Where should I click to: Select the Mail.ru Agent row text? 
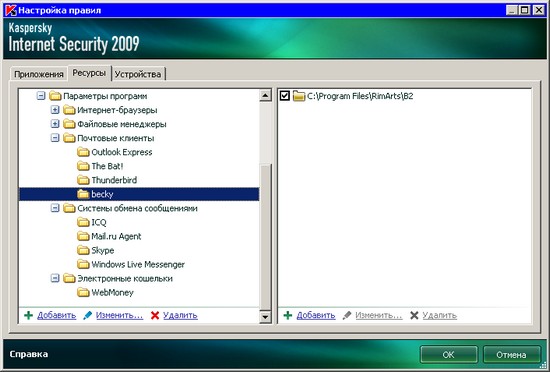pyautogui.click(x=116, y=236)
